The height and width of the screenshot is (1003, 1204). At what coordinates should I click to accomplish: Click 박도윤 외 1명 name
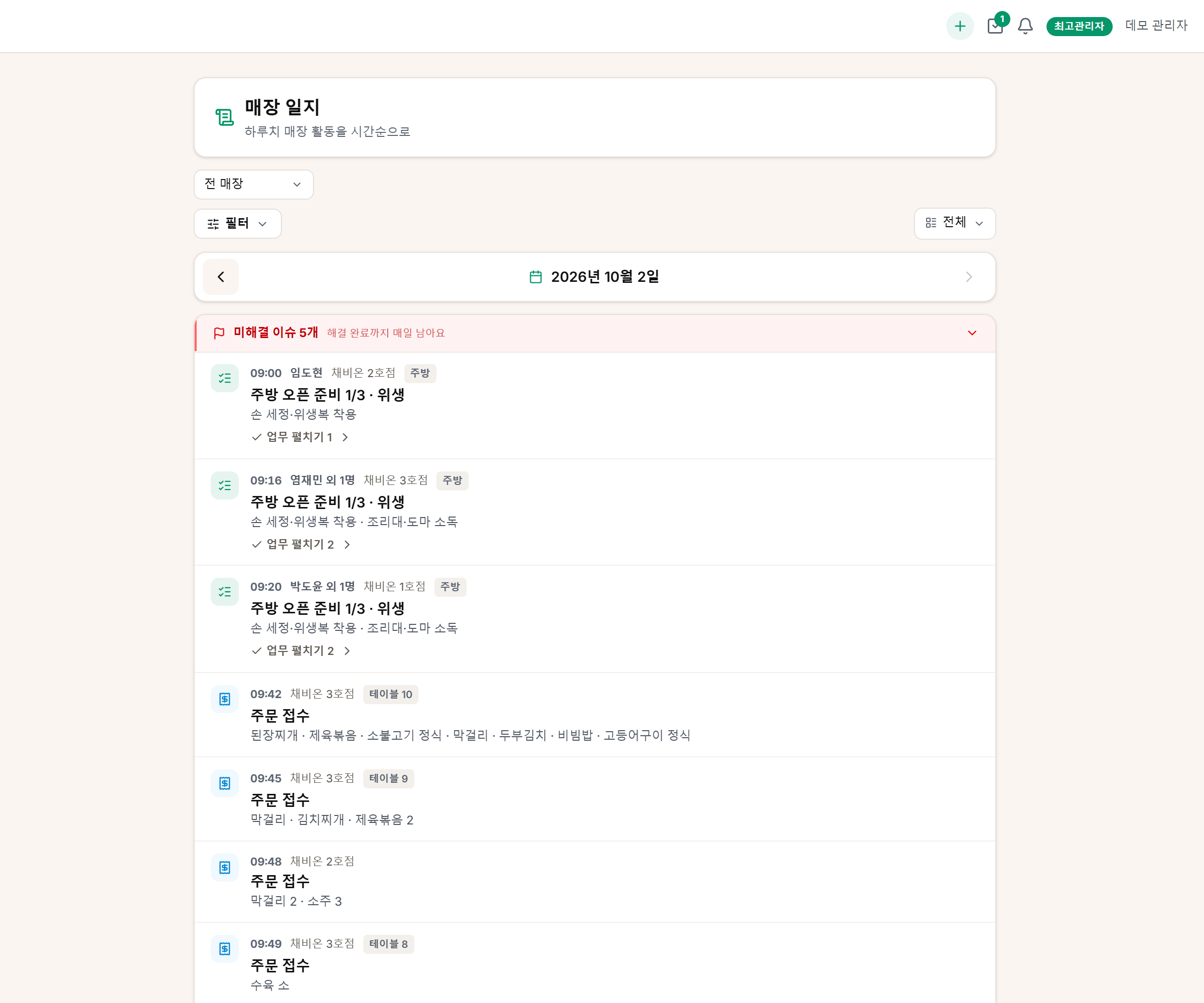322,587
